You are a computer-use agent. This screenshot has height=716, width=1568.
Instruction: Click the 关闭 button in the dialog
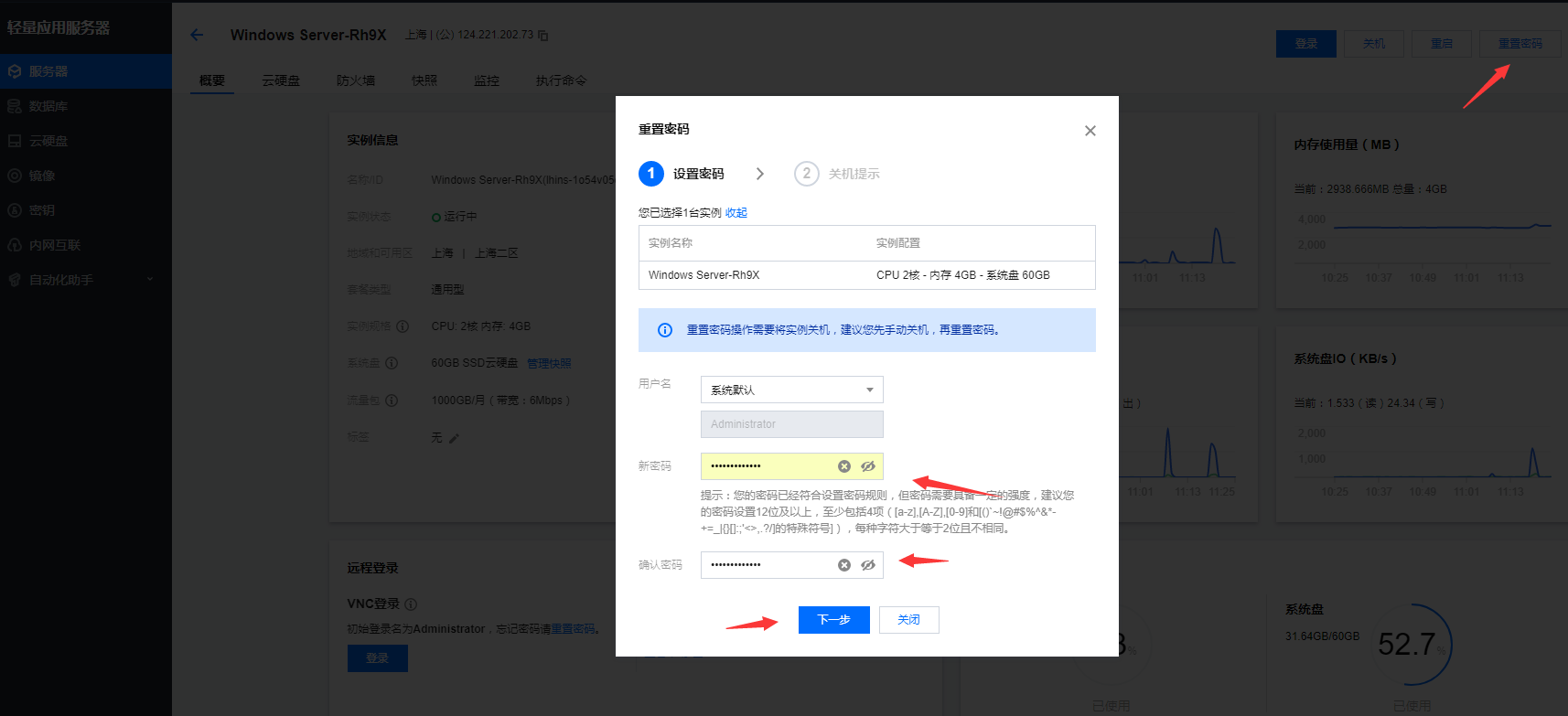click(x=908, y=620)
